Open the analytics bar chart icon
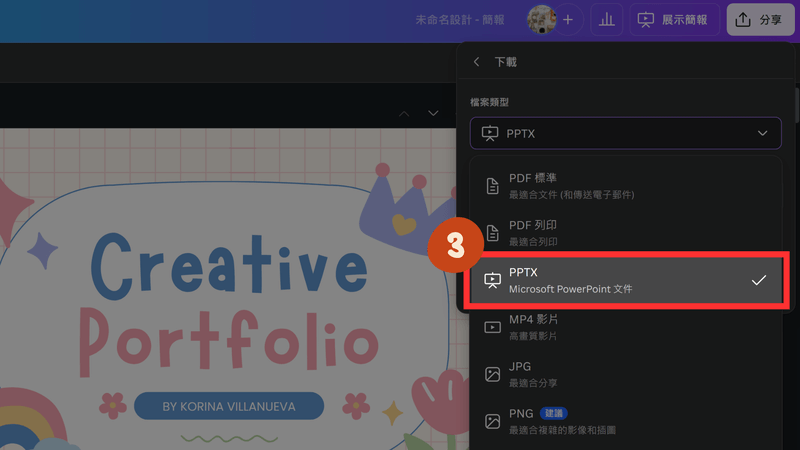Screen dimensions: 800x450 click(x=606, y=19)
